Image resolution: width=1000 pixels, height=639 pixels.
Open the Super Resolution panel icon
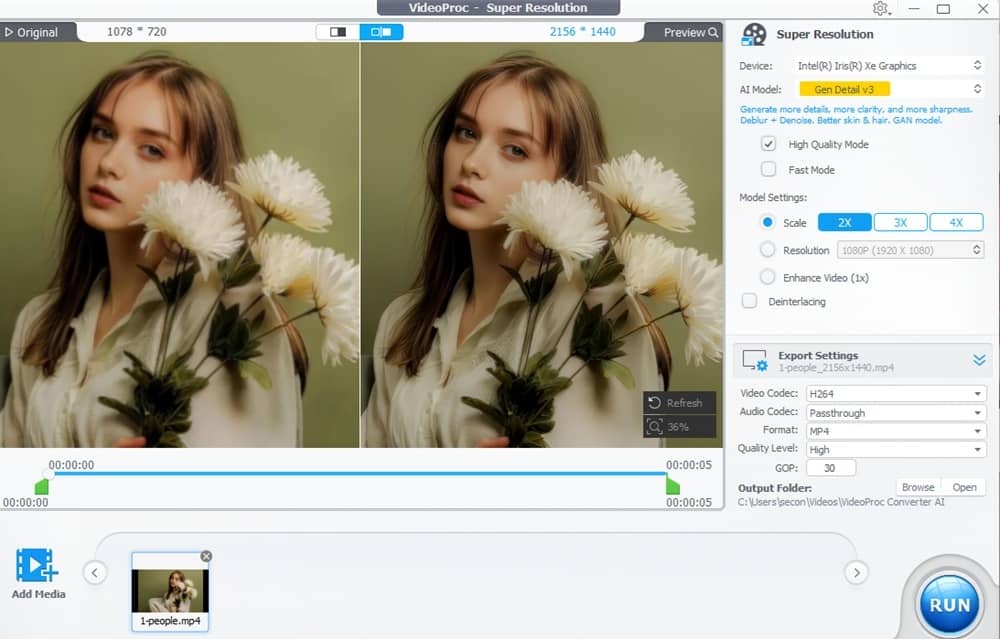pyautogui.click(x=754, y=34)
